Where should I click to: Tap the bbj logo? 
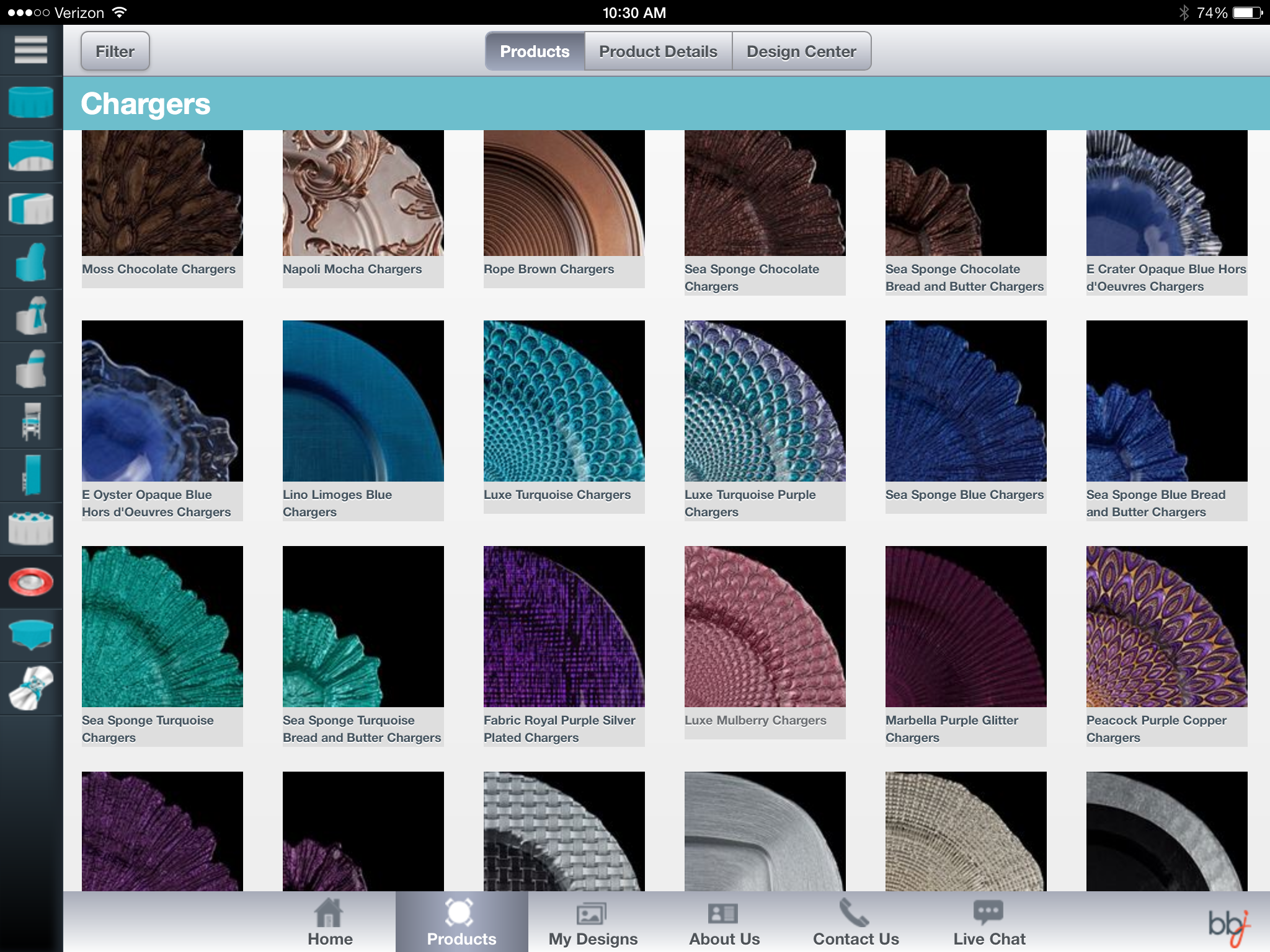(1229, 927)
